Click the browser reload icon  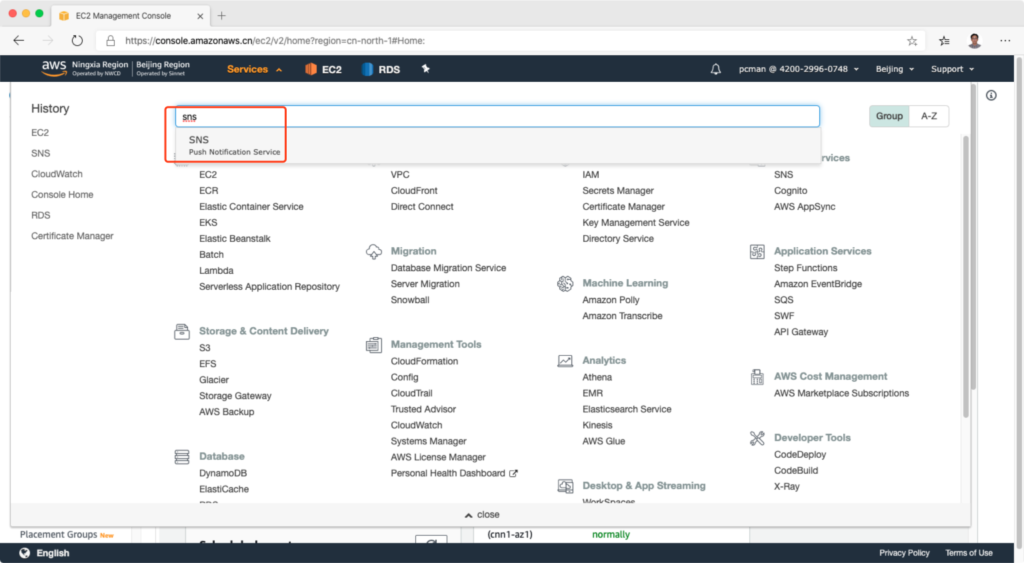pos(77,41)
